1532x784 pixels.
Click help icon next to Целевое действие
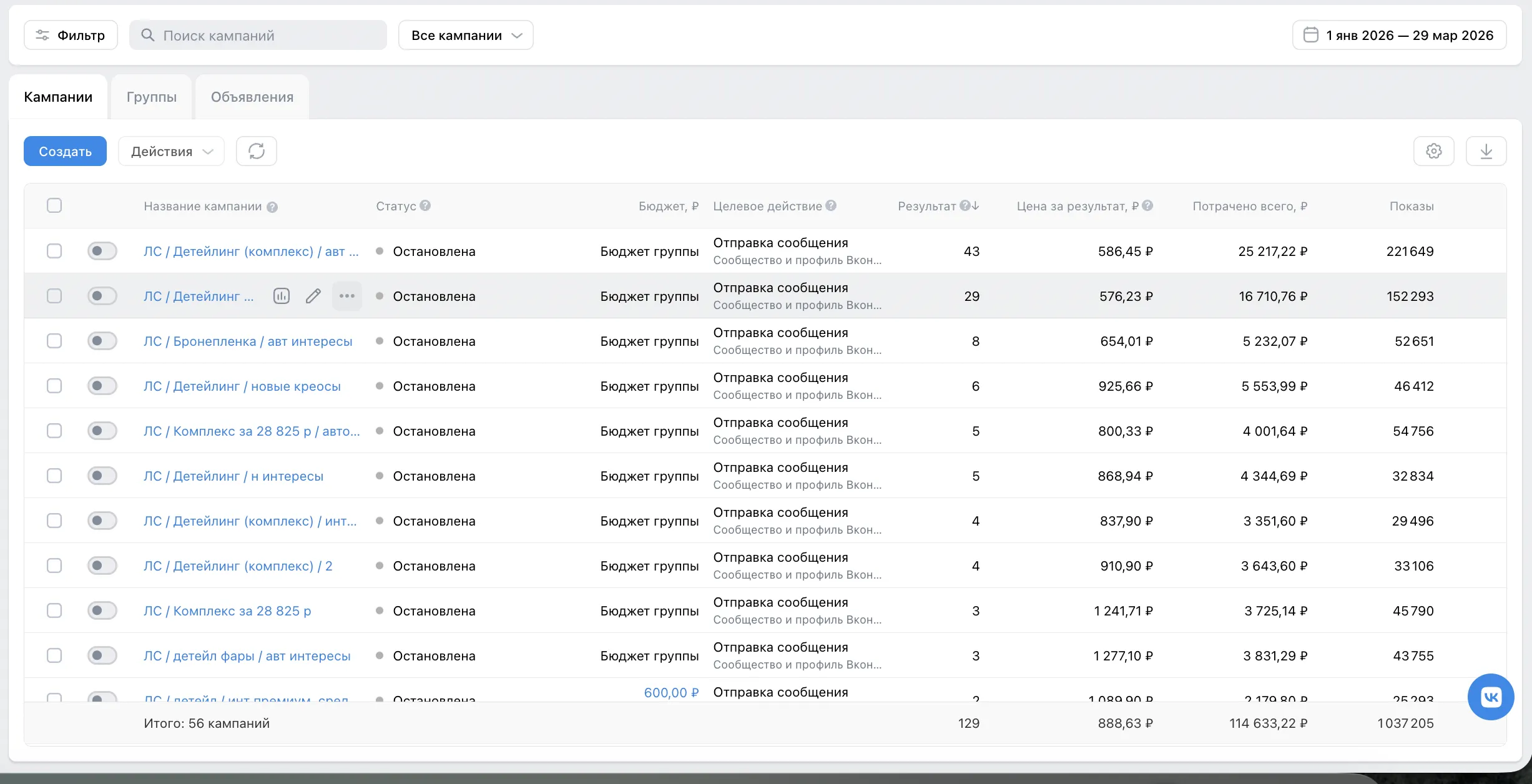pos(831,205)
